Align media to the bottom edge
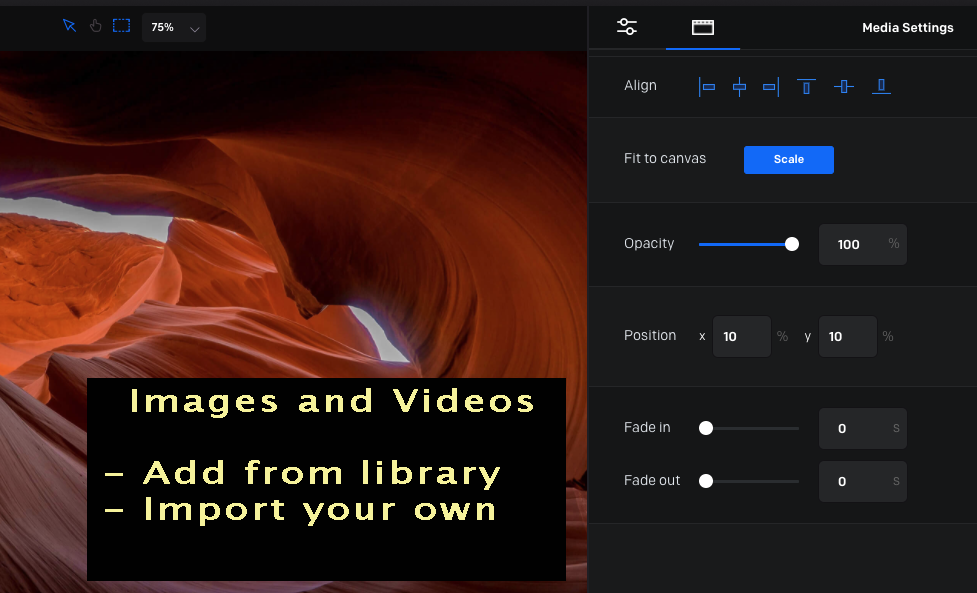Screen dimensions: 977x593 (881, 87)
